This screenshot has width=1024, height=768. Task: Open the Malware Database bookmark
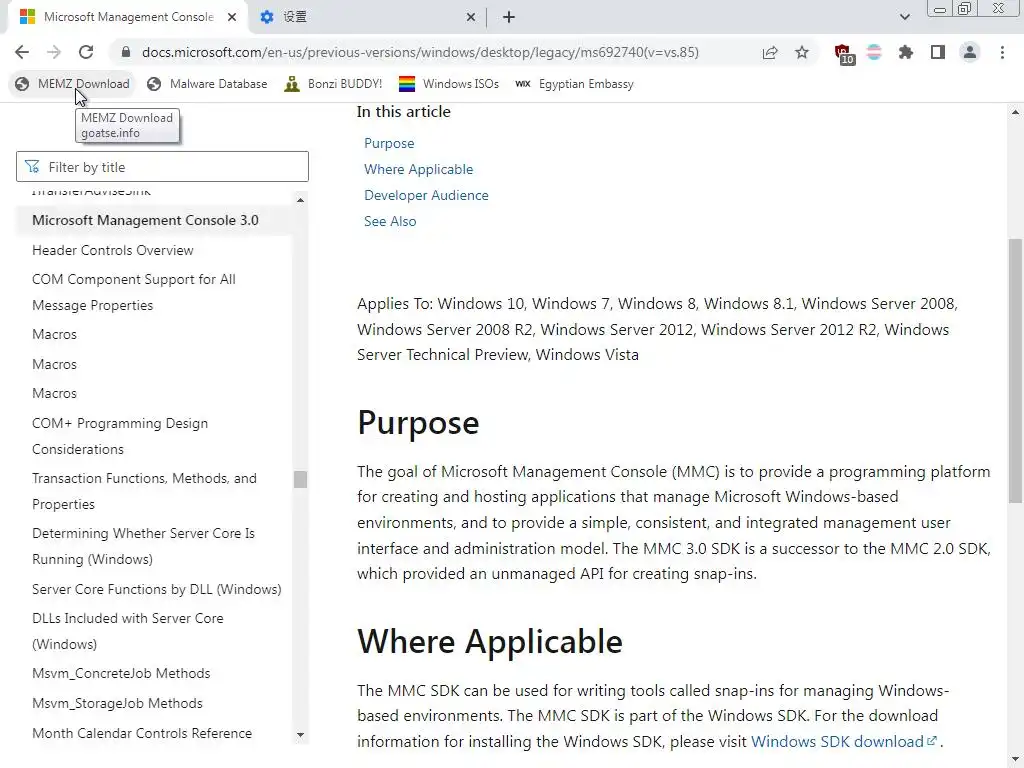click(x=207, y=84)
